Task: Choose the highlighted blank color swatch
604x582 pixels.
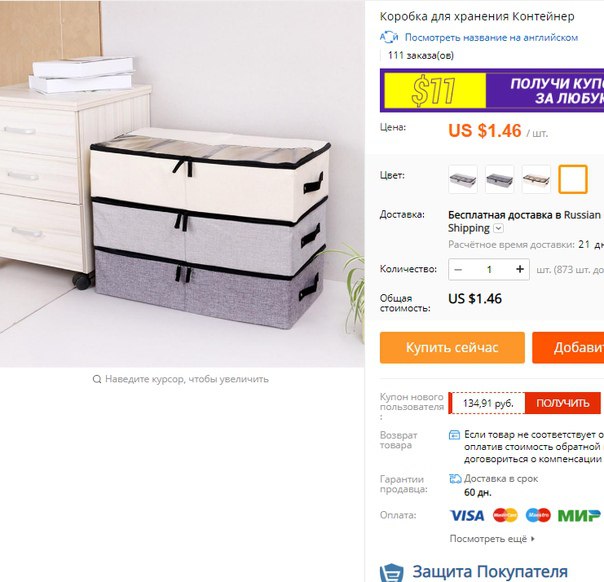Action: [573, 179]
